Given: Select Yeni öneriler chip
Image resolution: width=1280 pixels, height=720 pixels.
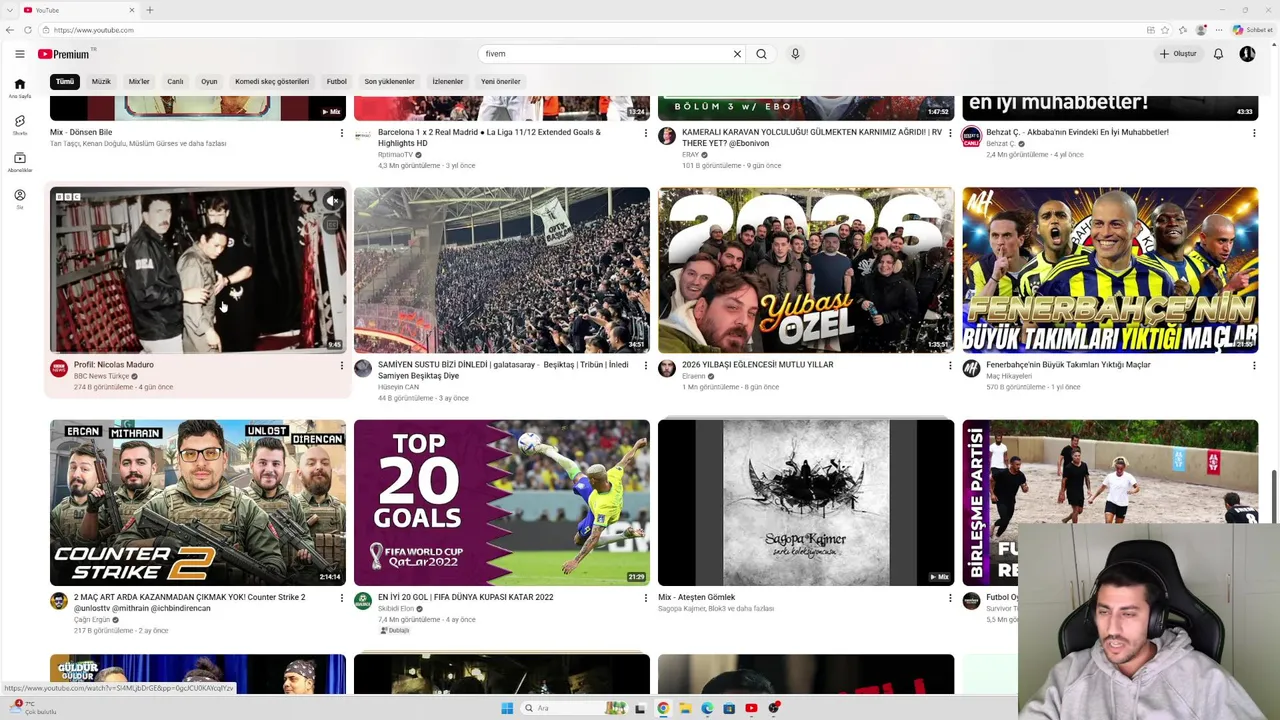Looking at the screenshot, I should (501, 82).
